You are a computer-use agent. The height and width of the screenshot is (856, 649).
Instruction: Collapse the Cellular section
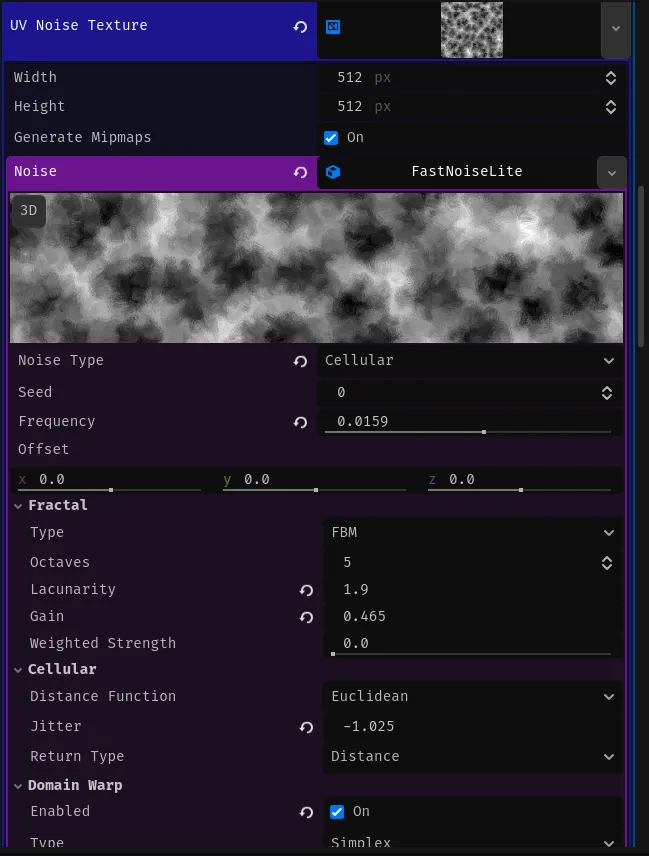[17, 669]
